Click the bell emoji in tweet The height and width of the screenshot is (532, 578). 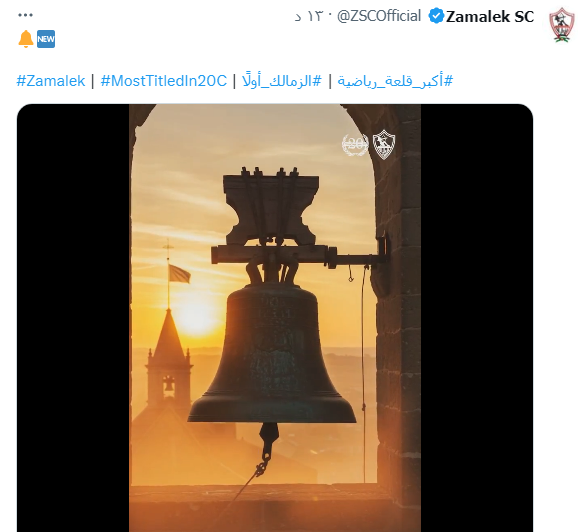point(26,39)
